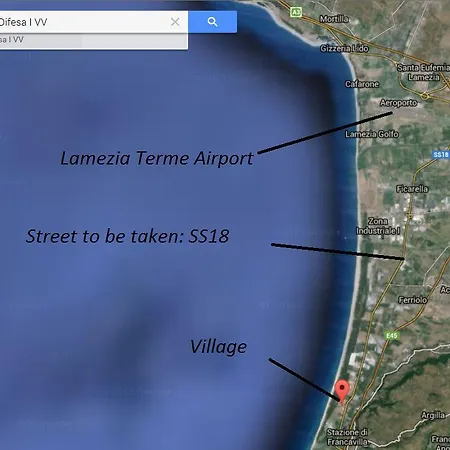This screenshot has height=450, width=450.
Task: Click the SS18 road shield
Action: pos(441,154)
